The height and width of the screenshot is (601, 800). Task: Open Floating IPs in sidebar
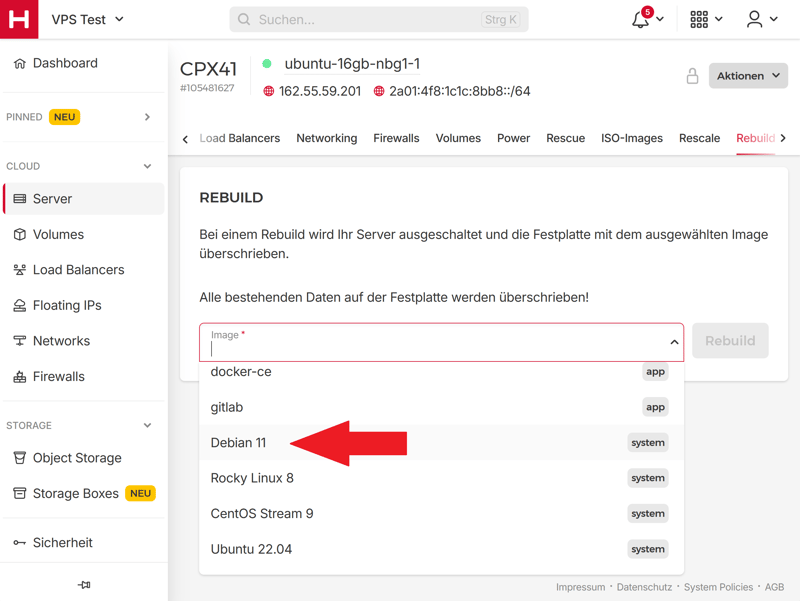click(66, 305)
